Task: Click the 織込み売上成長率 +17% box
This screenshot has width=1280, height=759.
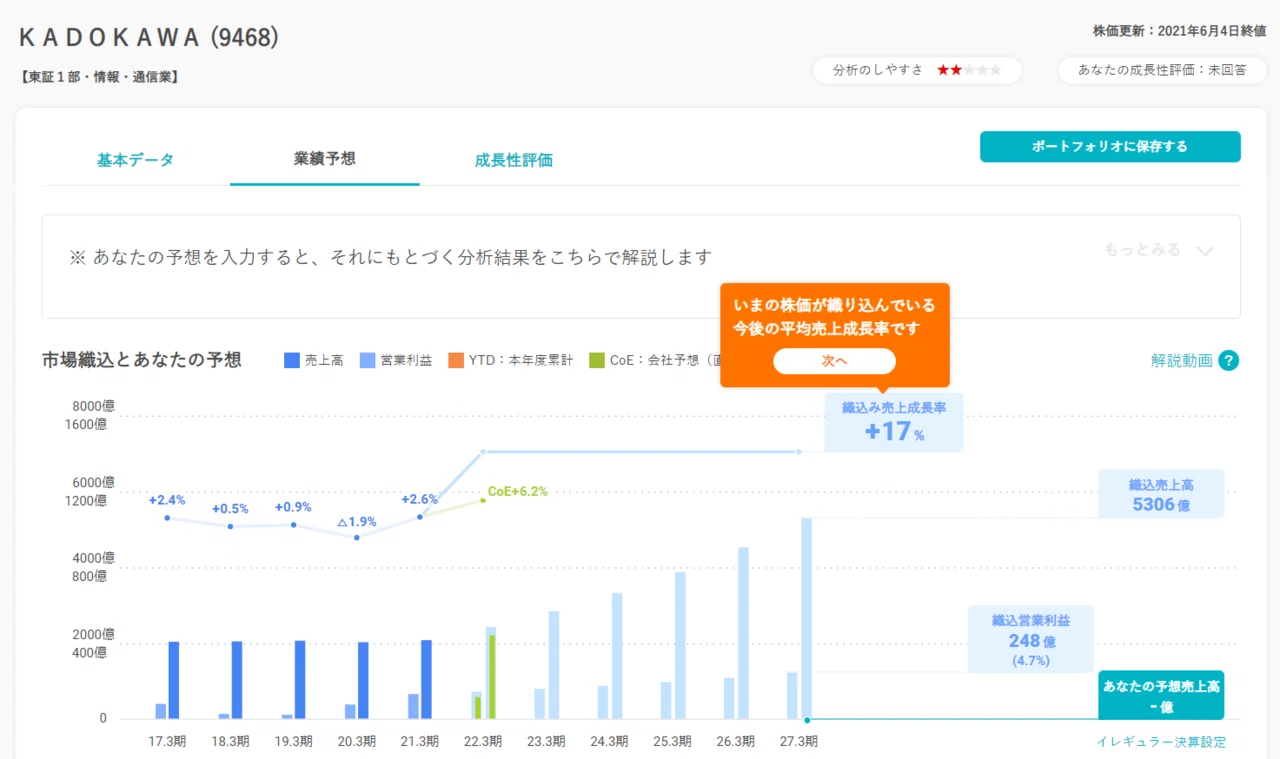Action: pos(894,422)
